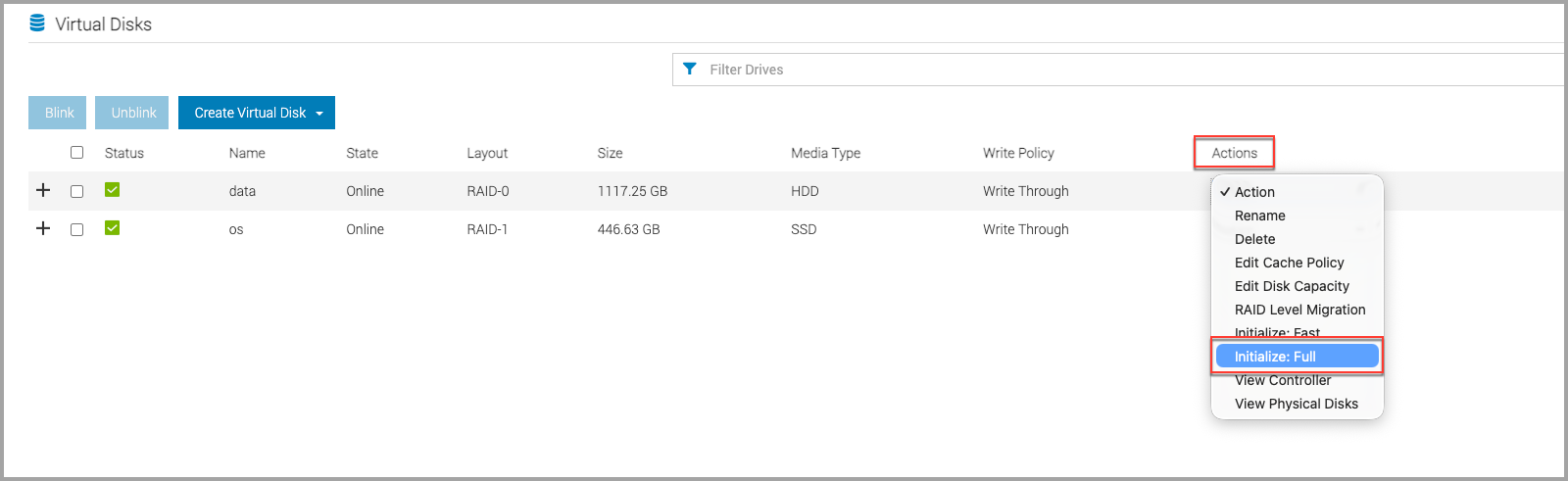Click the Virtual Disks database icon
Image resolution: width=1568 pixels, height=481 pixels.
coord(37,23)
